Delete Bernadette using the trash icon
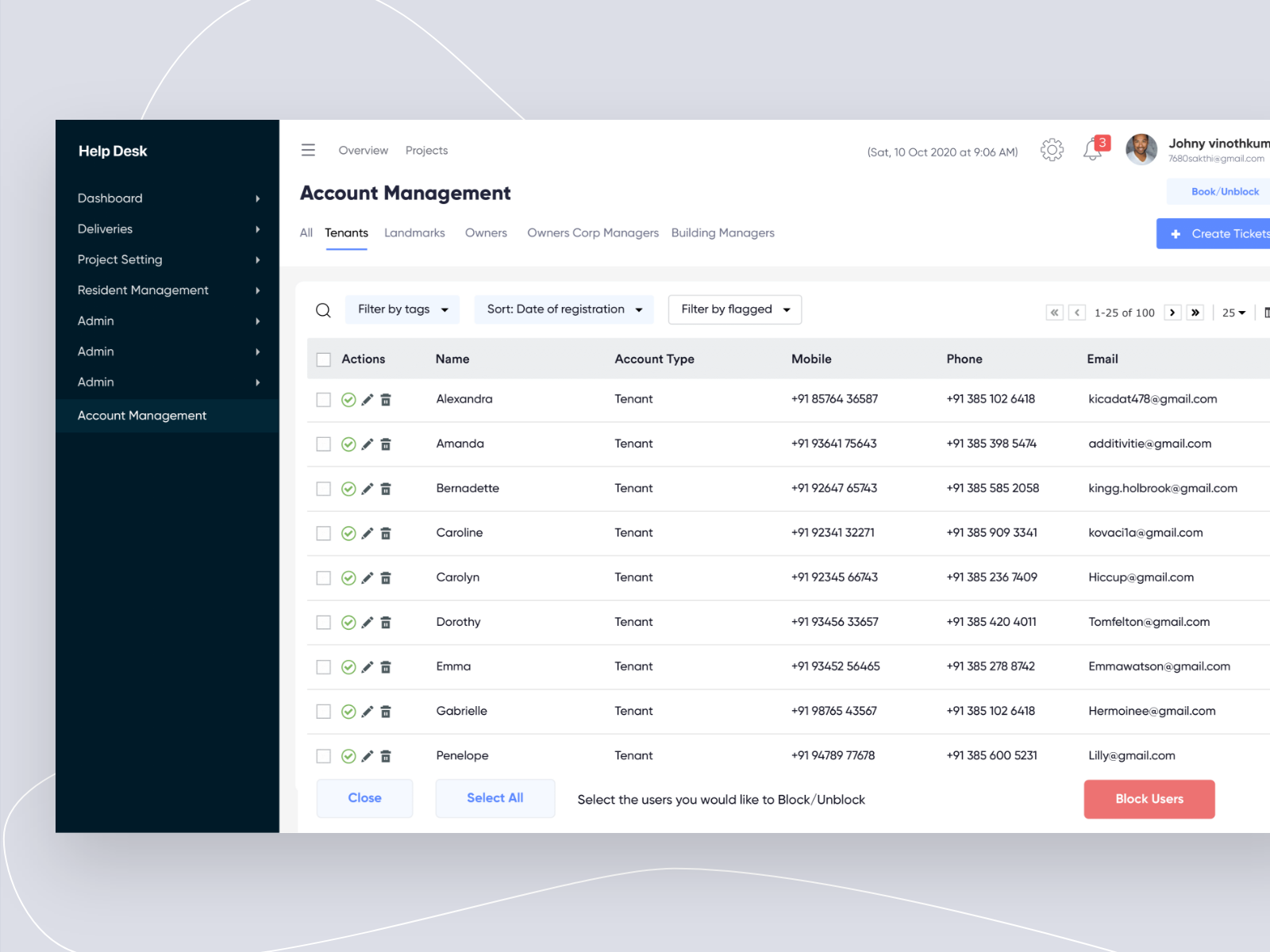The image size is (1270, 952). pyautogui.click(x=386, y=489)
